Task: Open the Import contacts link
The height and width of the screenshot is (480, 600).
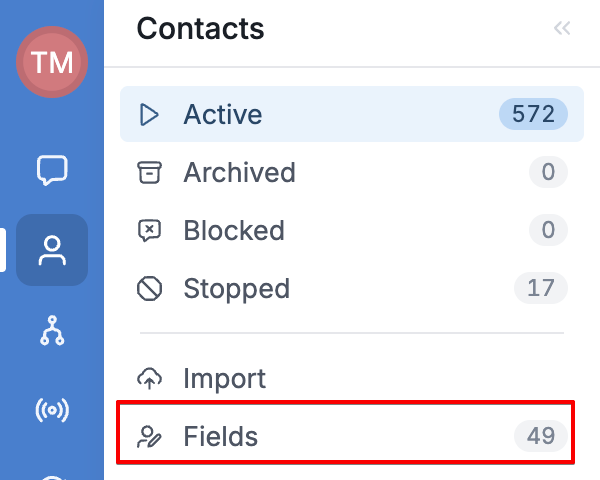Action: click(352, 378)
